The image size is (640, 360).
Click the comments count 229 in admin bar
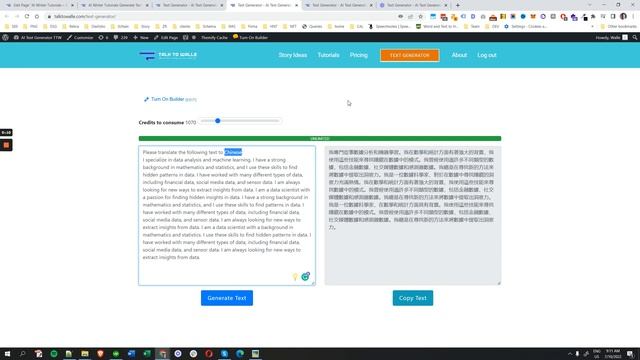point(120,37)
